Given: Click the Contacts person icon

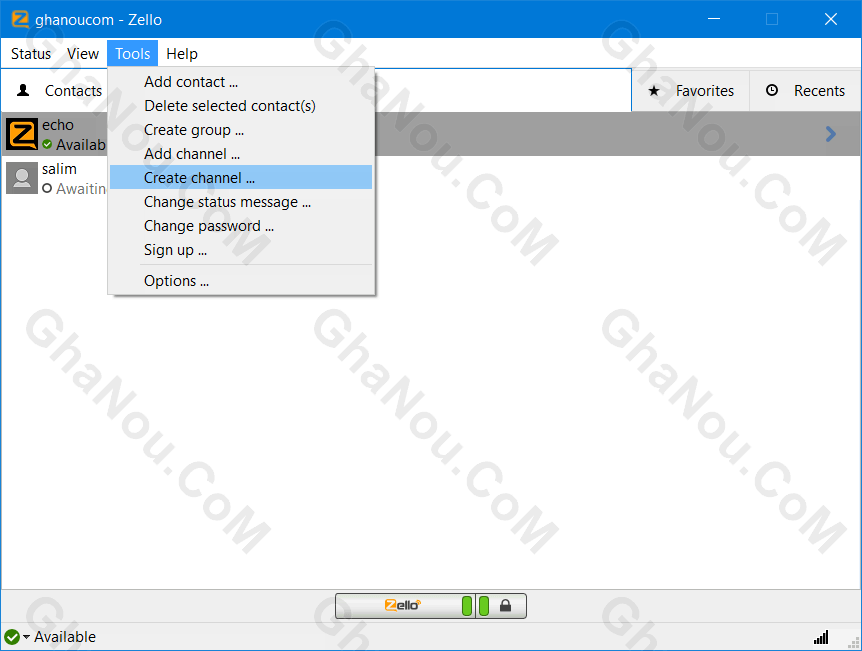Looking at the screenshot, I should coord(23,90).
